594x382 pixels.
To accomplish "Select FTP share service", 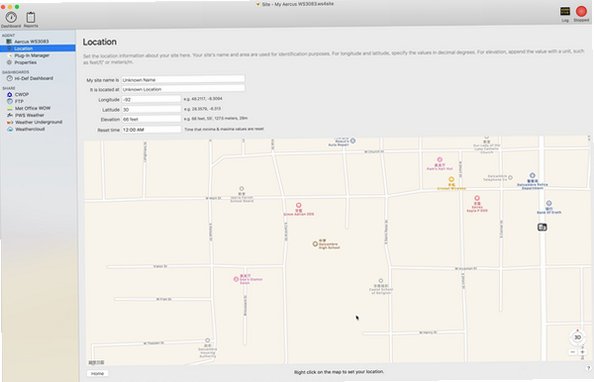I will [19, 101].
